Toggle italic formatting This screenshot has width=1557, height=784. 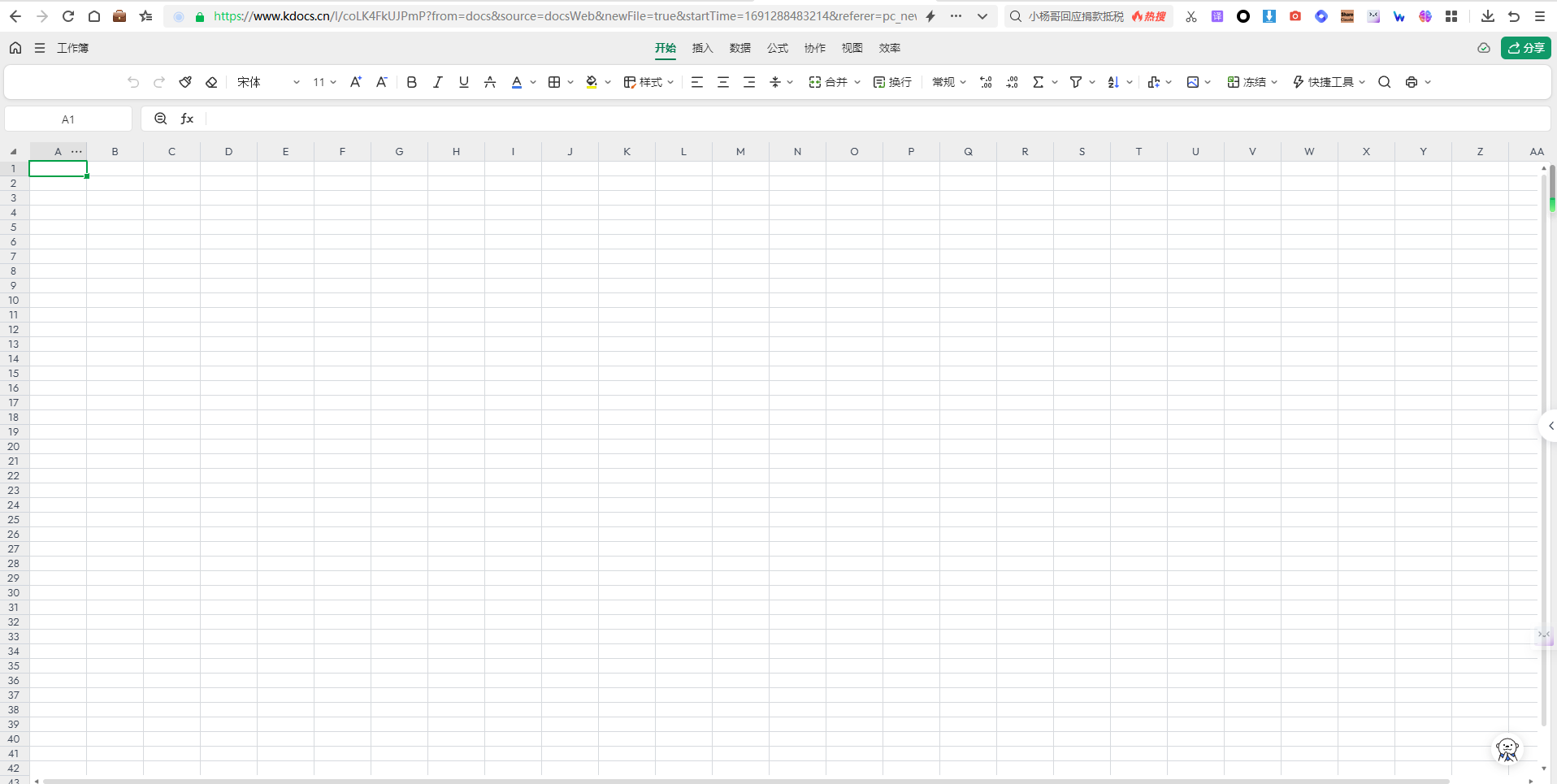point(438,82)
